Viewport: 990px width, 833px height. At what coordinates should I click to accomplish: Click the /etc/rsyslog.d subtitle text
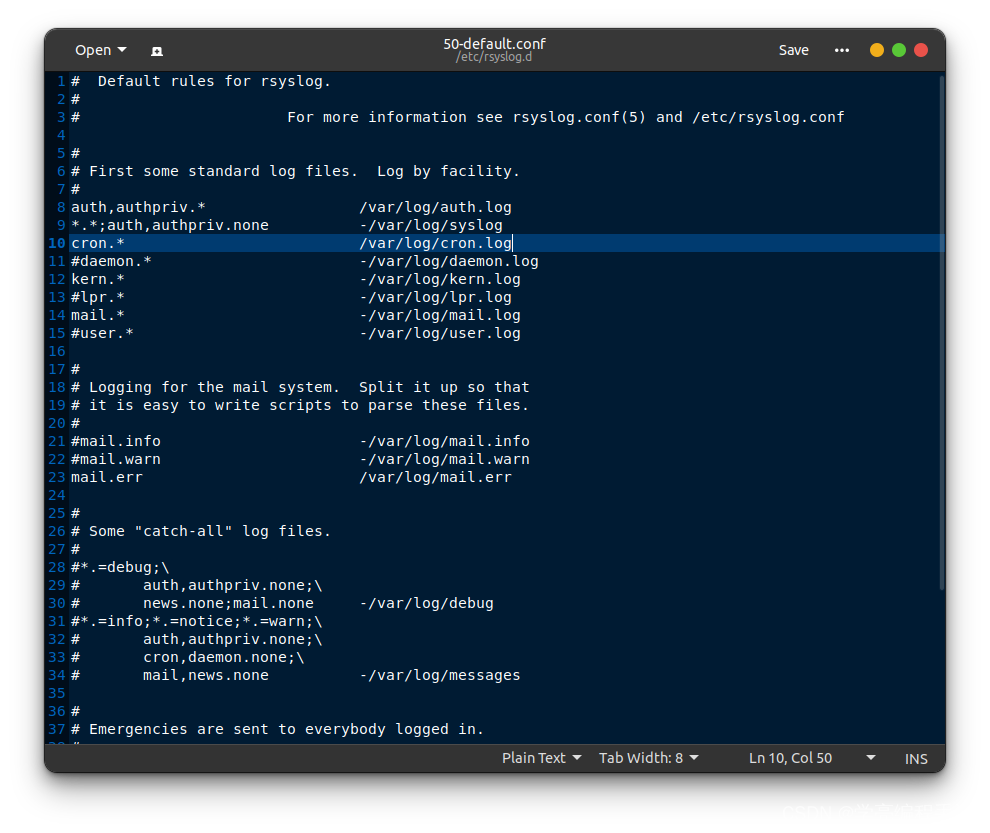(494, 56)
